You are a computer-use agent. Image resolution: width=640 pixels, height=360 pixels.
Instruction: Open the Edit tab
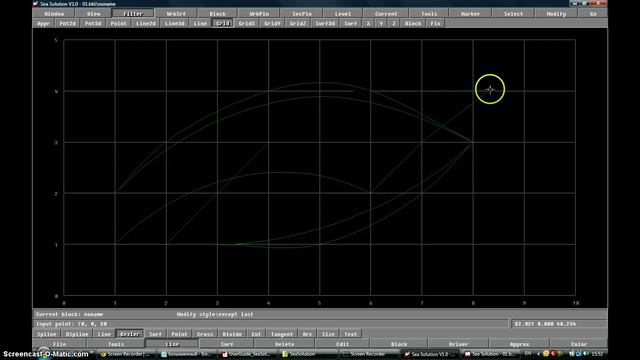click(342, 344)
